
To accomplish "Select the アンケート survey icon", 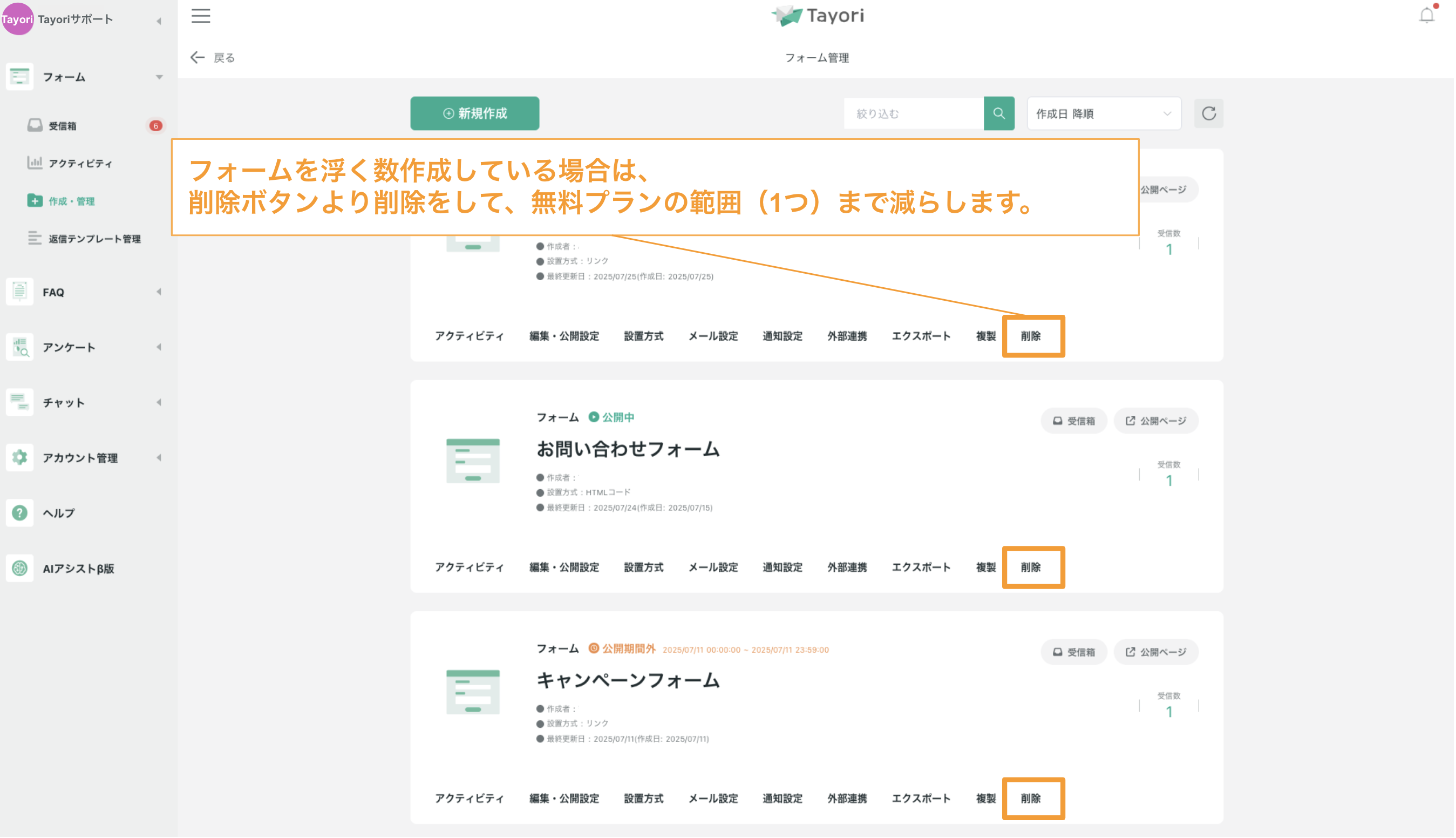I will 19,347.
